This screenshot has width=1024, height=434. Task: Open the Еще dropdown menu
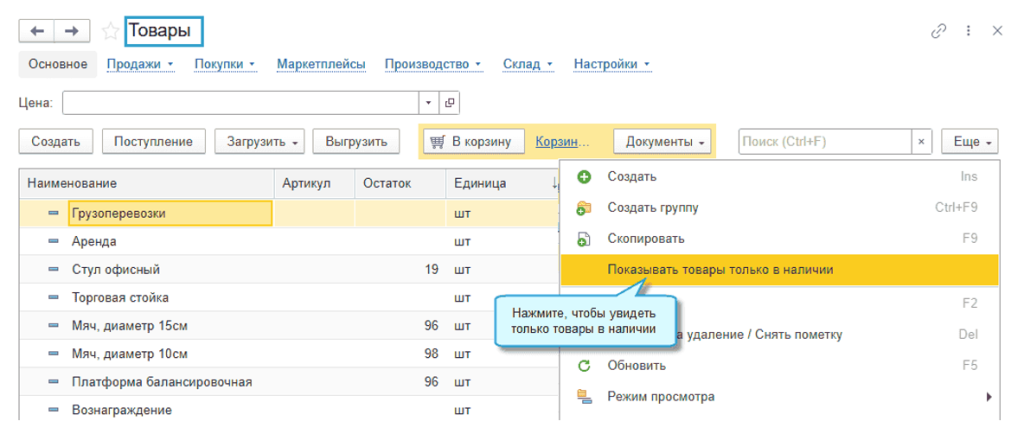click(x=970, y=142)
